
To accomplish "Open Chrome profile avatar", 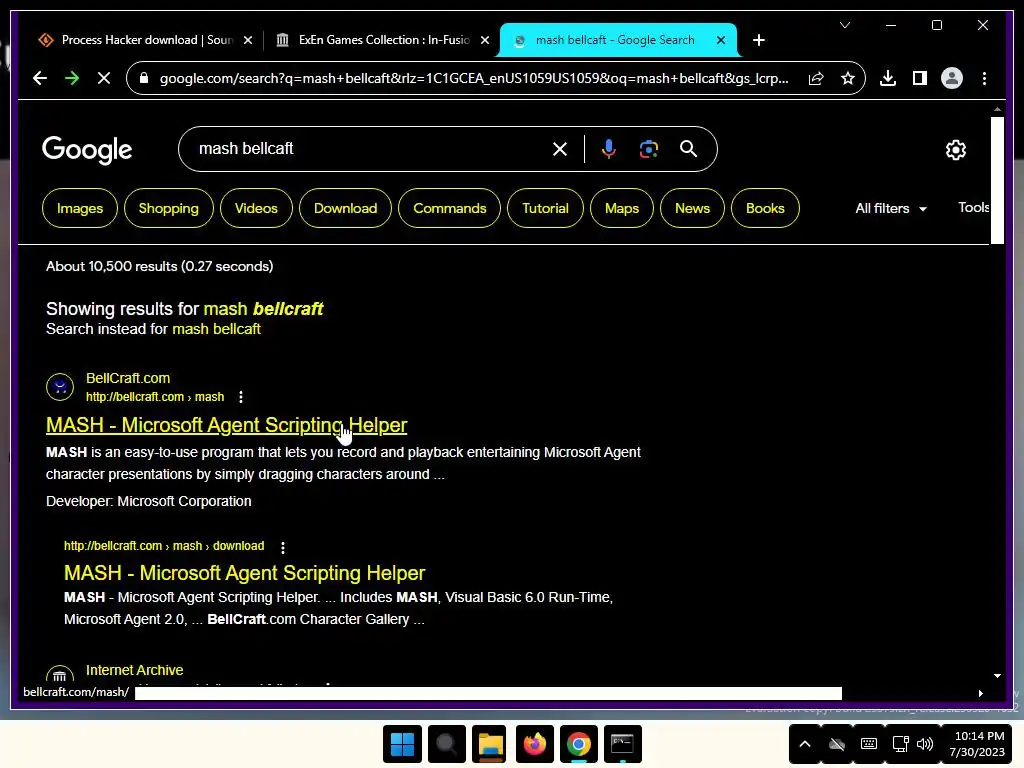I will point(952,78).
